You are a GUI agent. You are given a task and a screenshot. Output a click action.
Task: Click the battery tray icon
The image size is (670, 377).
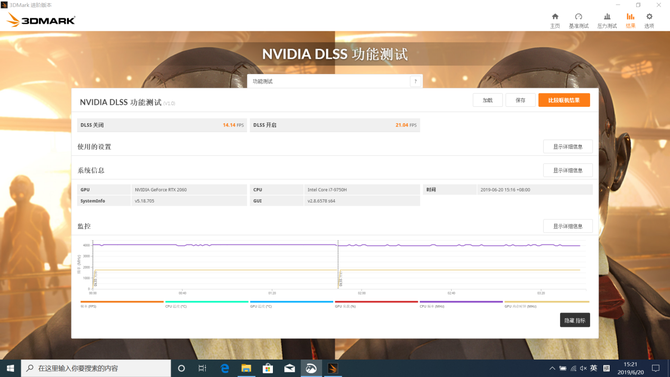click(563, 368)
